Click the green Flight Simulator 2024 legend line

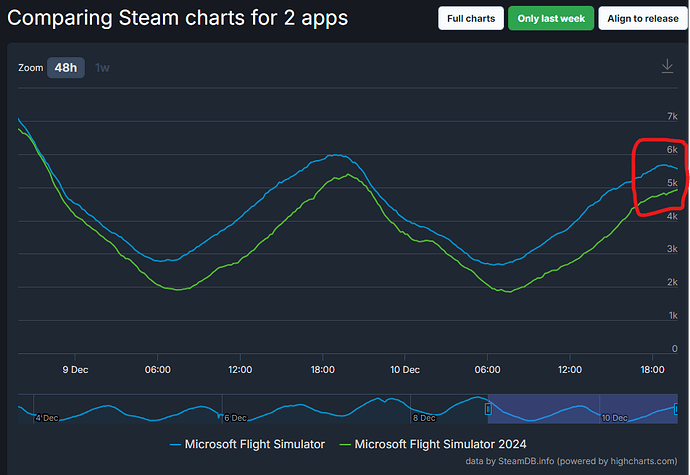tap(345, 443)
